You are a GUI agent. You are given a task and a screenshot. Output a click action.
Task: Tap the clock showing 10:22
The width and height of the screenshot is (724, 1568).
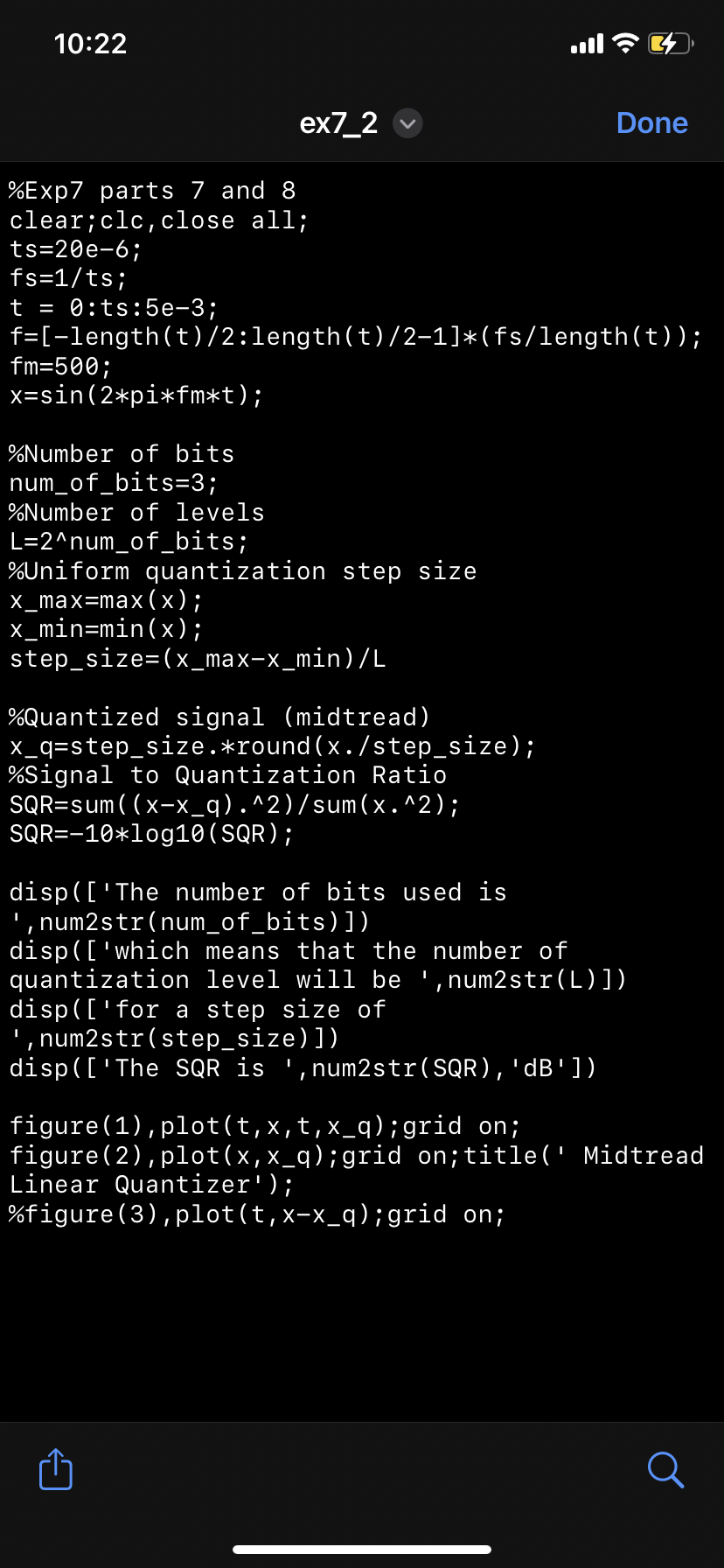tap(92, 42)
